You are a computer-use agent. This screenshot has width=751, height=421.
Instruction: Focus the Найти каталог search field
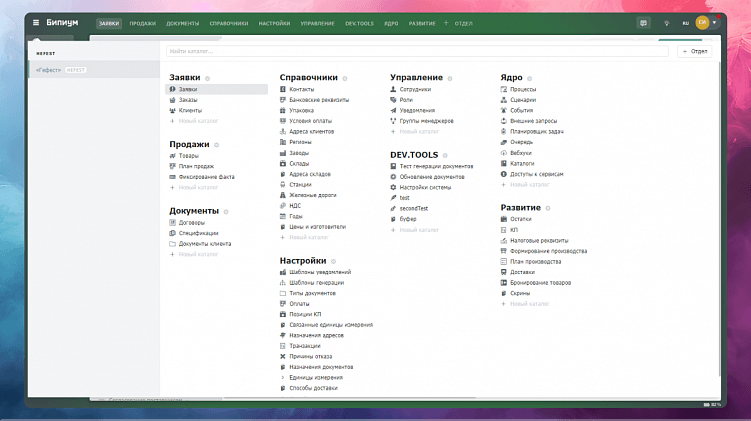coord(417,51)
